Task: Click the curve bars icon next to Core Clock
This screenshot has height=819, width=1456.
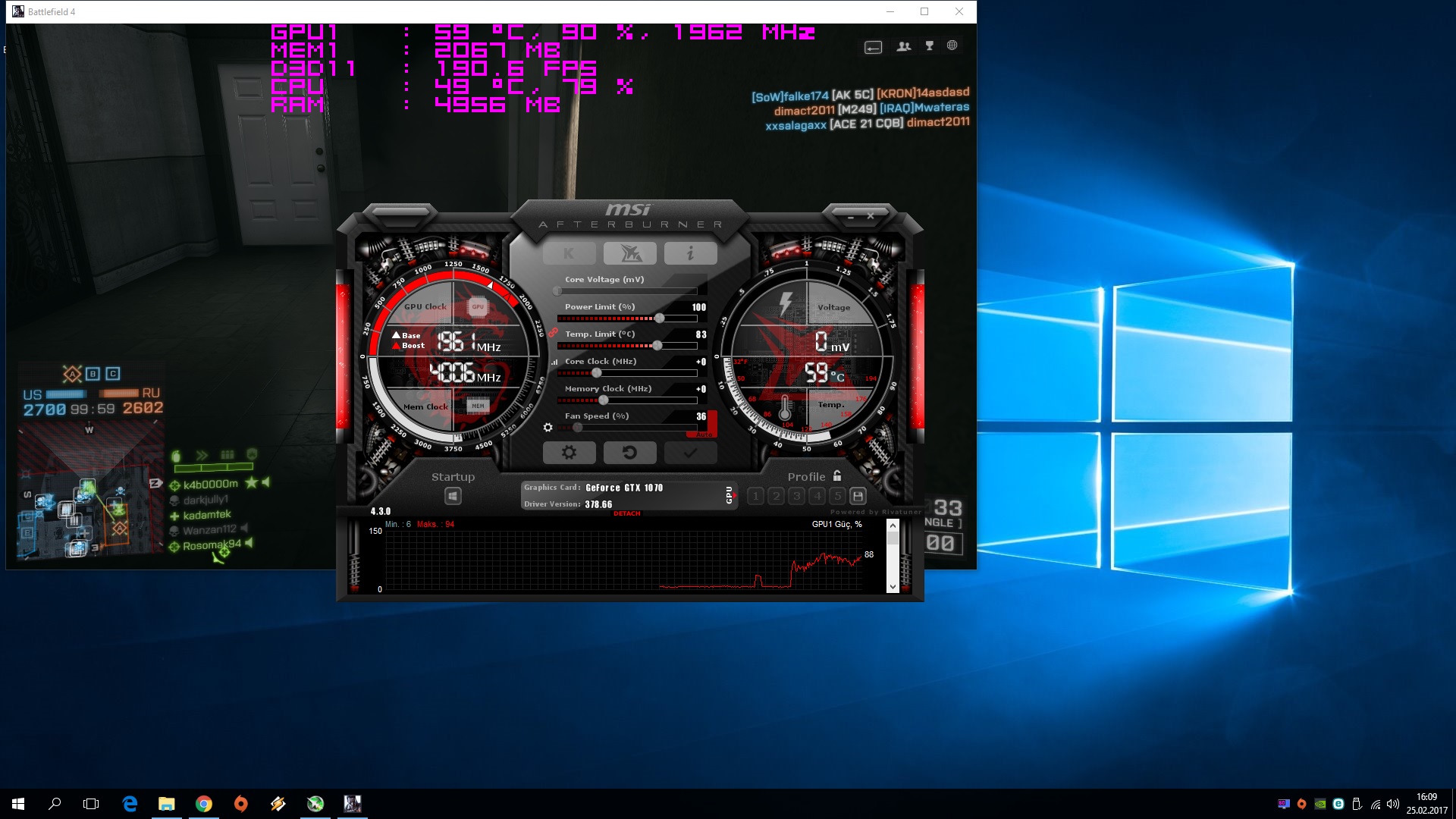Action: (x=554, y=362)
